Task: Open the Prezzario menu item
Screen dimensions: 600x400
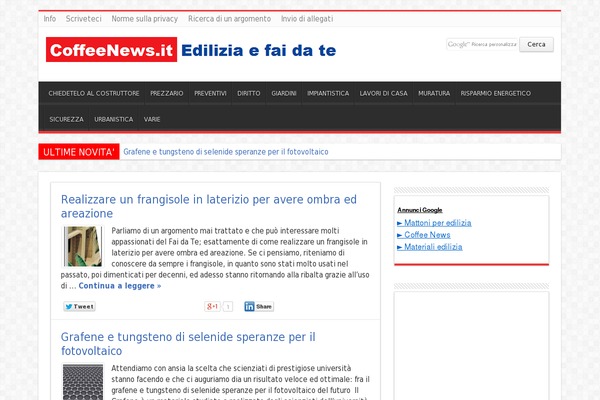Action: (166, 93)
